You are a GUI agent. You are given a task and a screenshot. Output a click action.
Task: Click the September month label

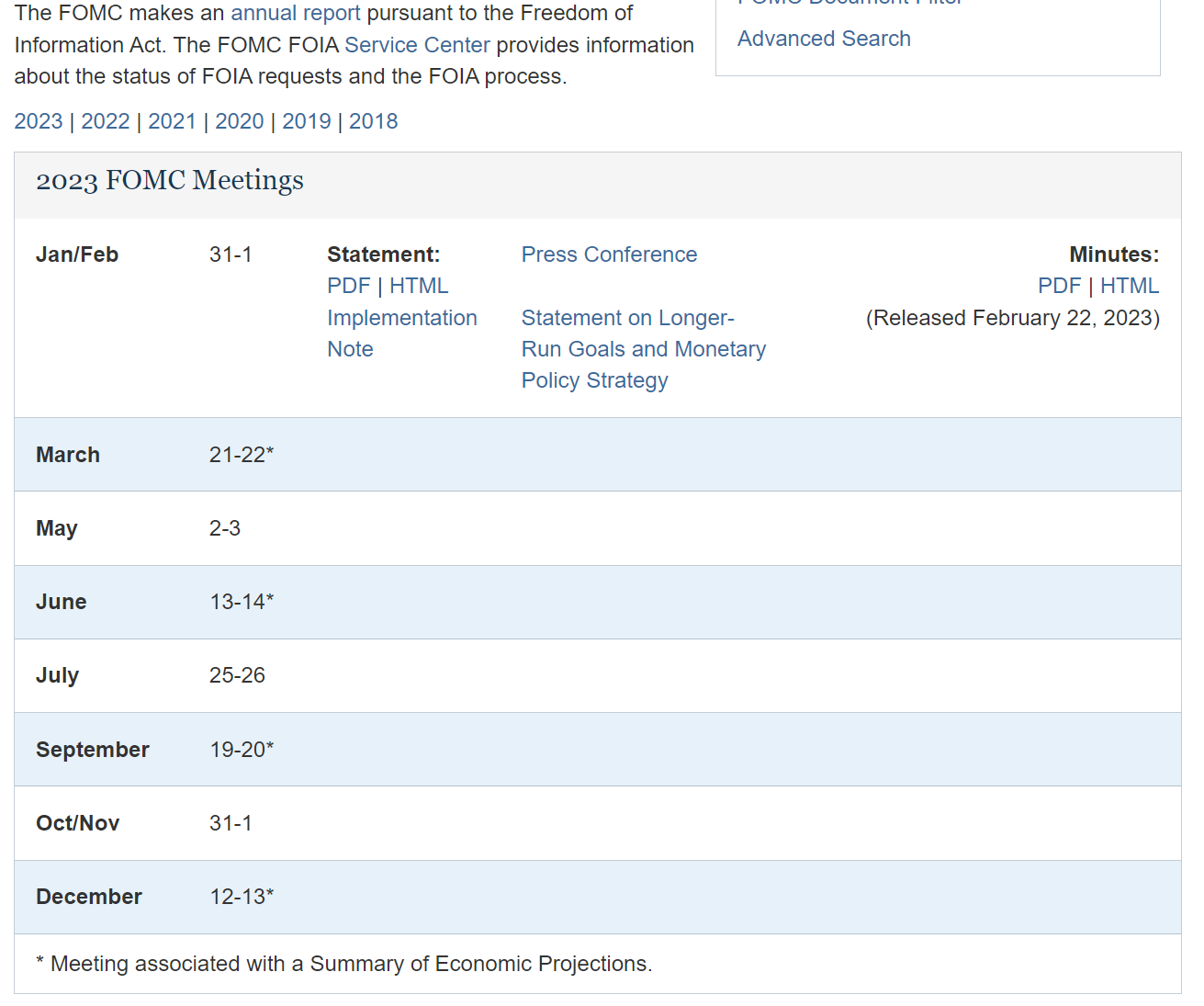point(93,750)
